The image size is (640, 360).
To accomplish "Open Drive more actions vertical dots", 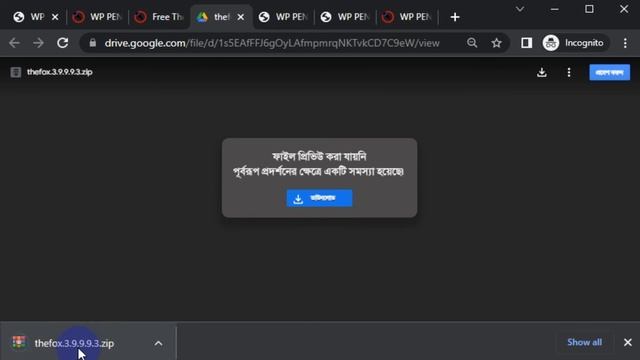I will pyautogui.click(x=569, y=72).
